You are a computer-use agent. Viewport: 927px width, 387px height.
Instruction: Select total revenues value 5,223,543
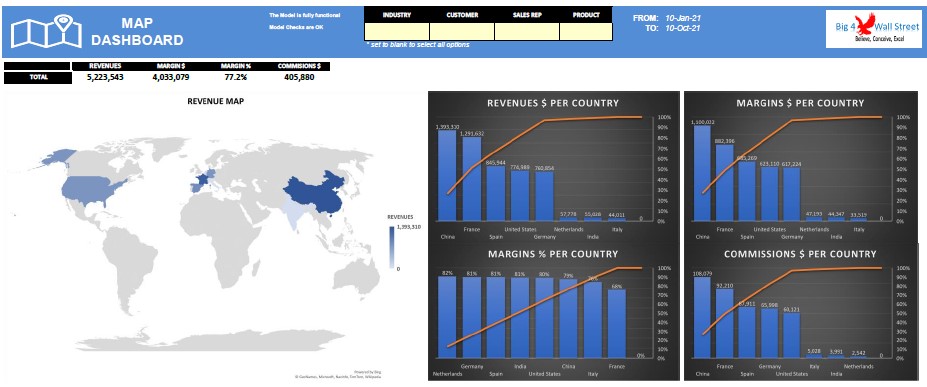pos(105,77)
